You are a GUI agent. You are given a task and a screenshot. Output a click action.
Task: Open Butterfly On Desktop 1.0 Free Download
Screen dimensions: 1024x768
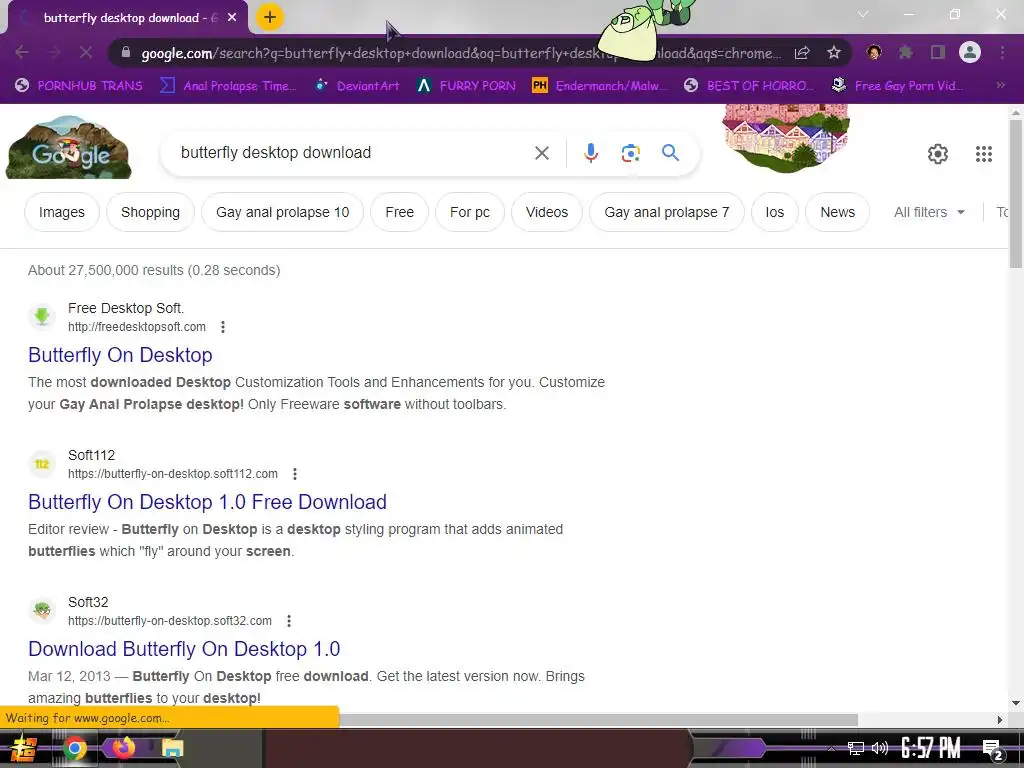point(207,502)
